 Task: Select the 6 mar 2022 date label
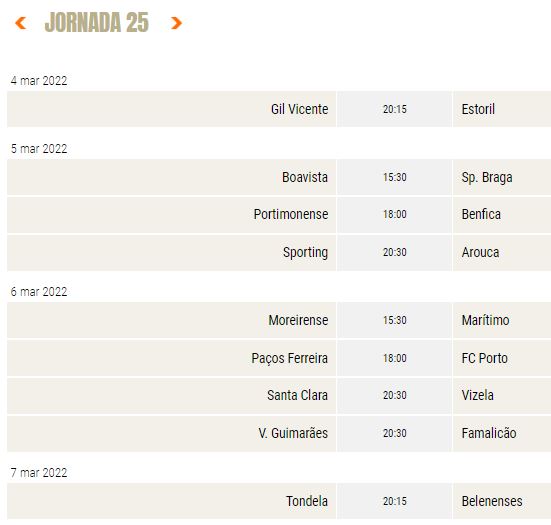[x=39, y=292]
